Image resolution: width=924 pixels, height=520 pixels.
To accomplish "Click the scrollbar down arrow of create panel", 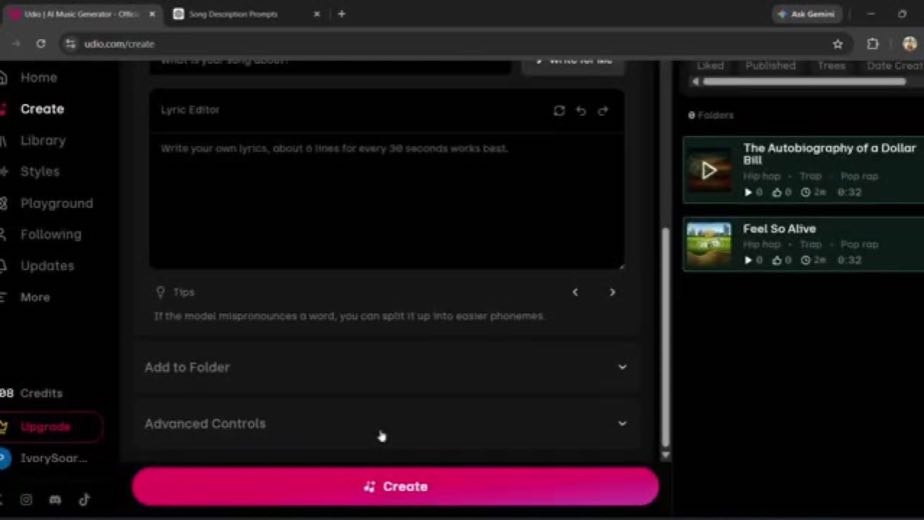I will (665, 455).
